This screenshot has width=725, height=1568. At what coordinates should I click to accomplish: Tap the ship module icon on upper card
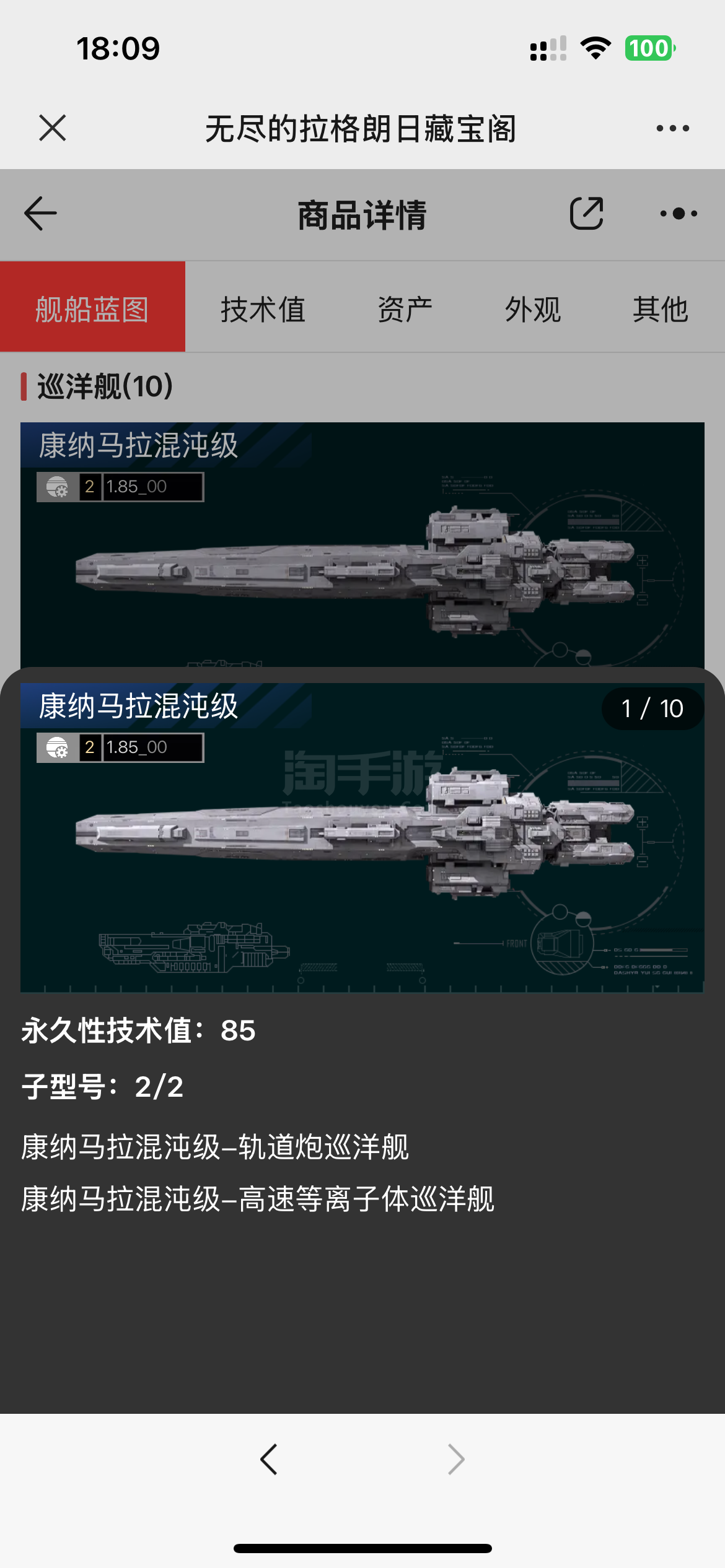pos(58,487)
